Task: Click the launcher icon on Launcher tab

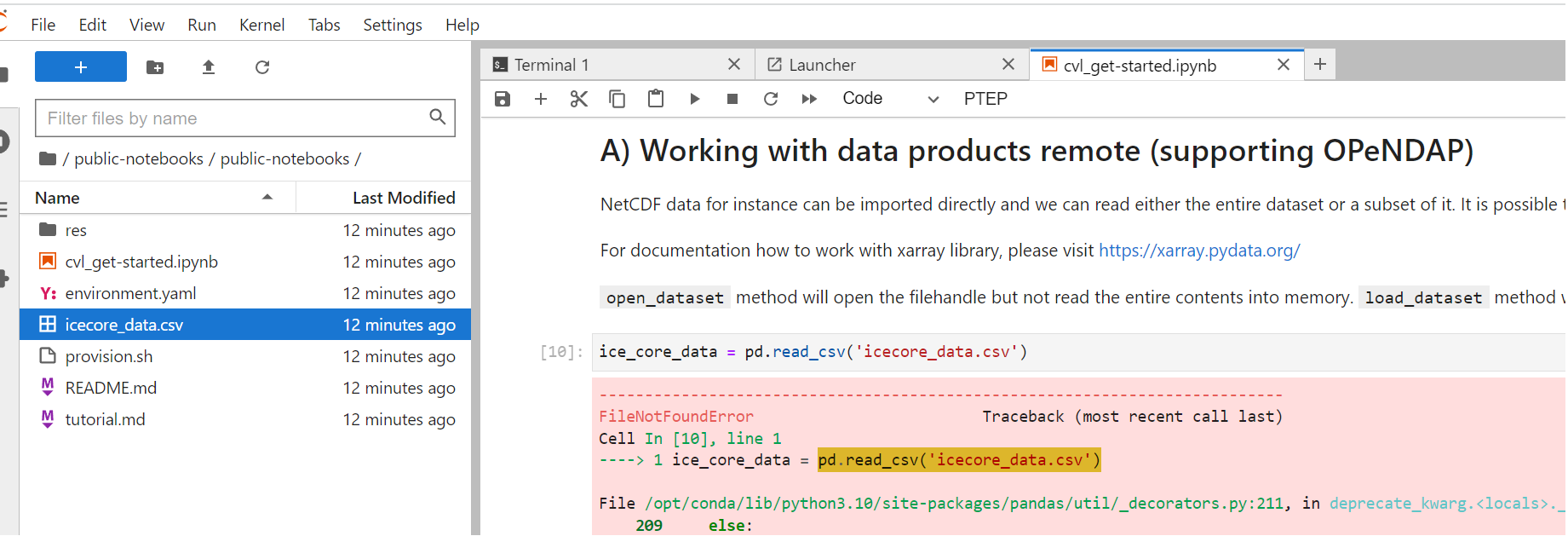Action: point(775,65)
